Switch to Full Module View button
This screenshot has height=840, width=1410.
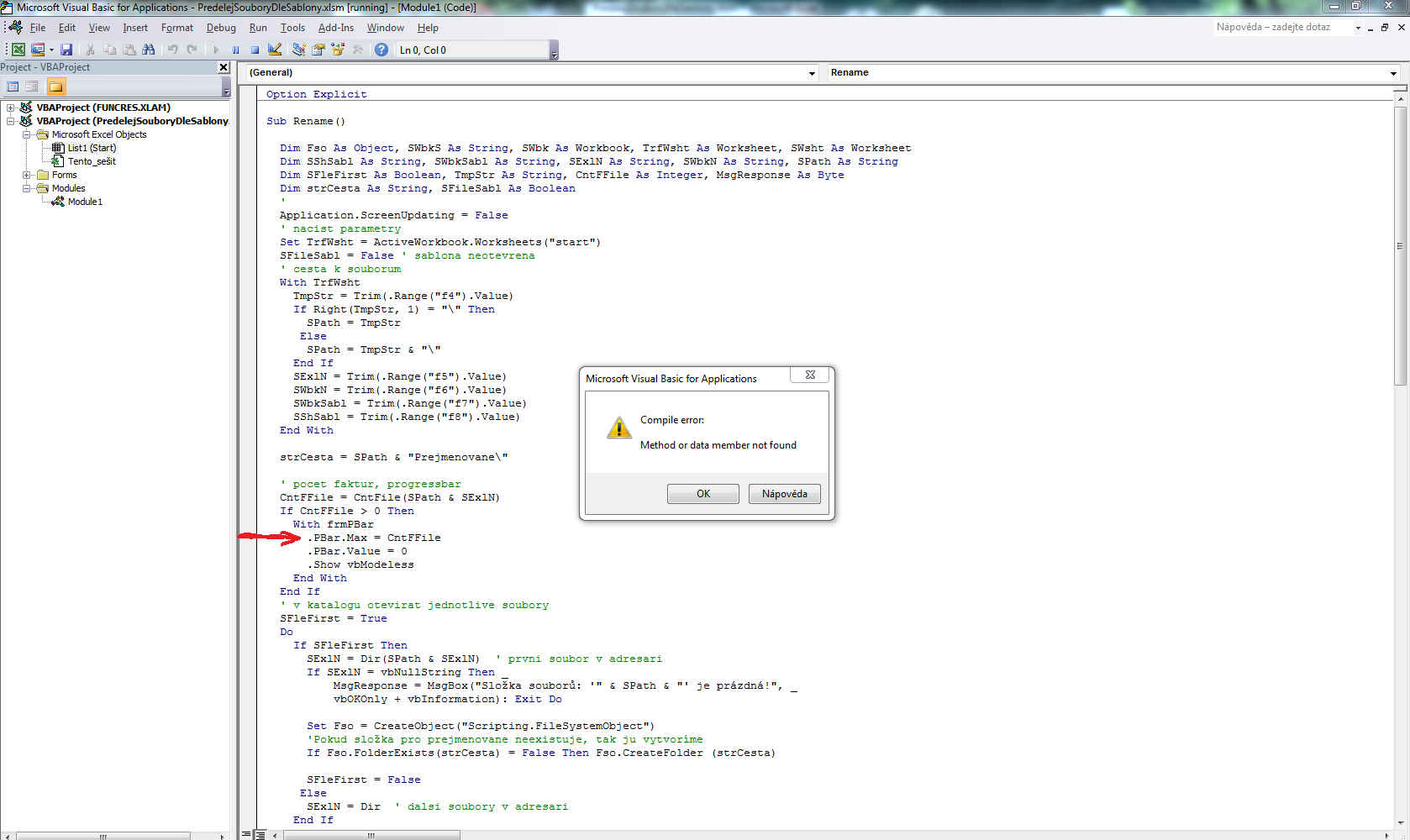pos(260,834)
